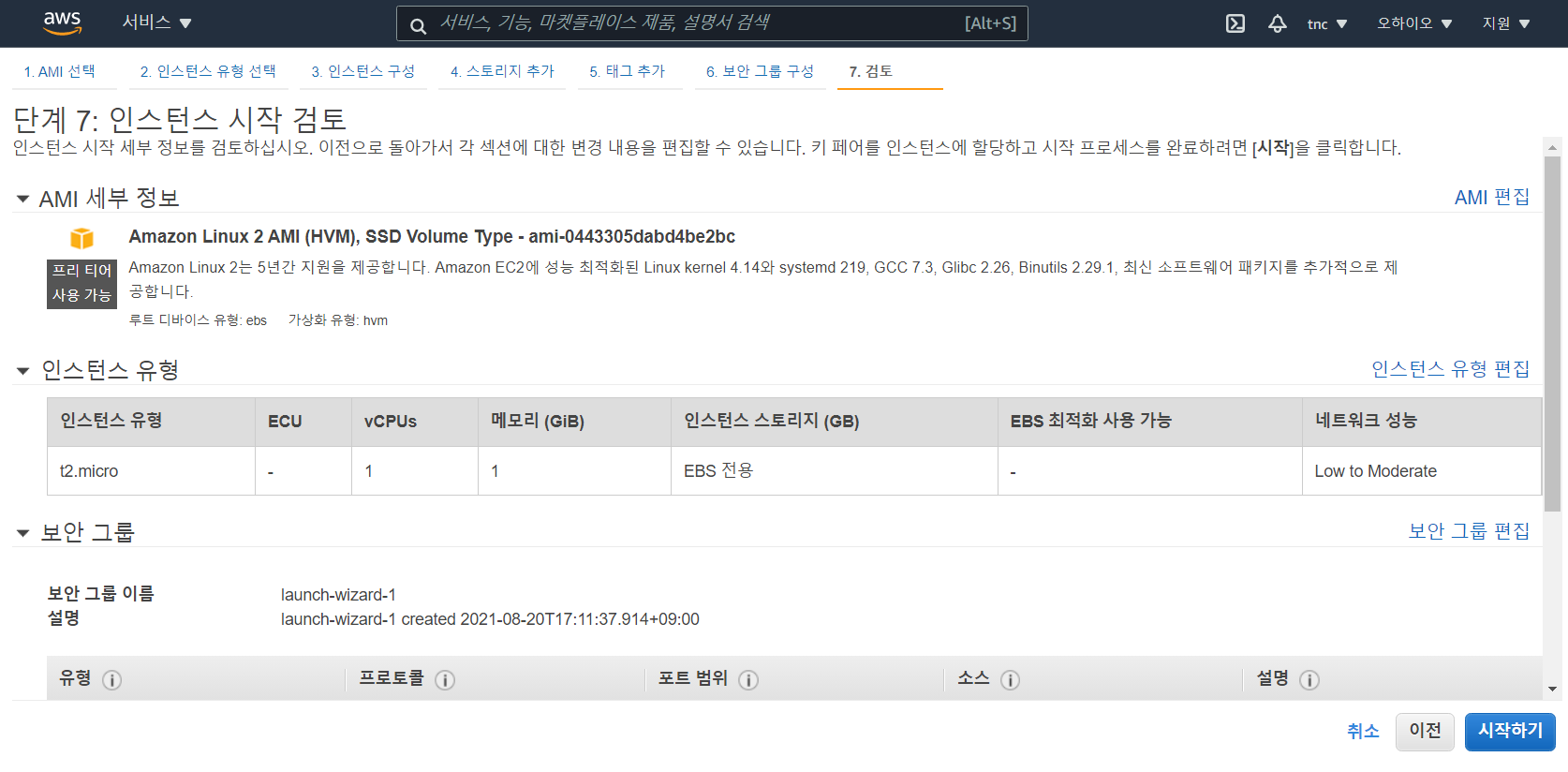Click the scrollbar up arrow
This screenshot has width=1568, height=772.
coord(1552,147)
